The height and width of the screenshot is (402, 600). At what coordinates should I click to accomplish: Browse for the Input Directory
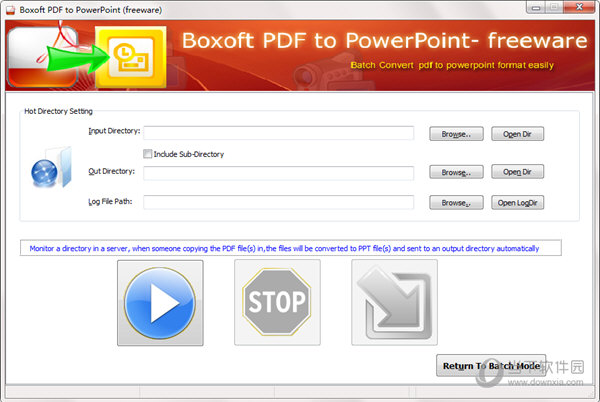[x=456, y=134]
